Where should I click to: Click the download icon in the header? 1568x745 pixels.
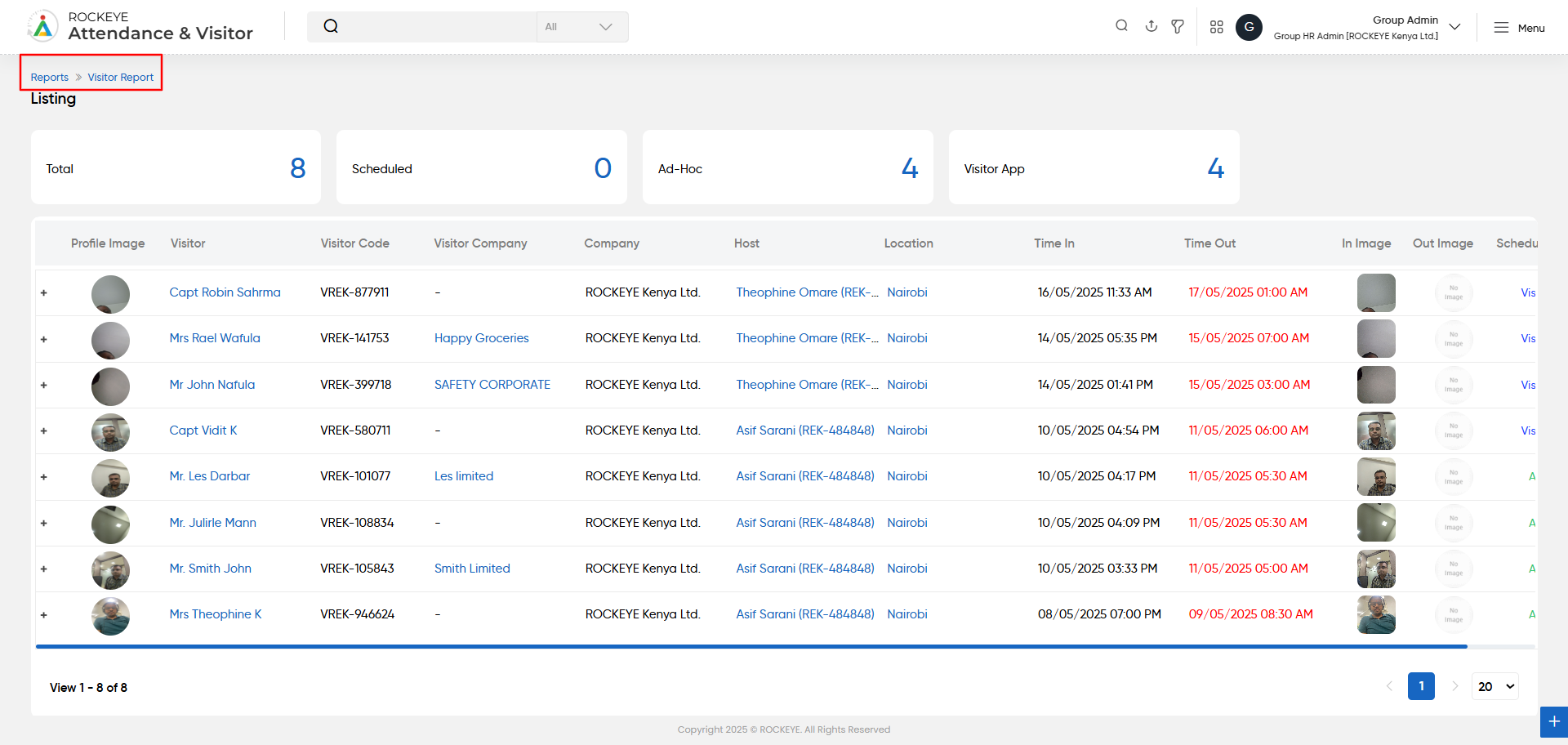click(x=1151, y=26)
